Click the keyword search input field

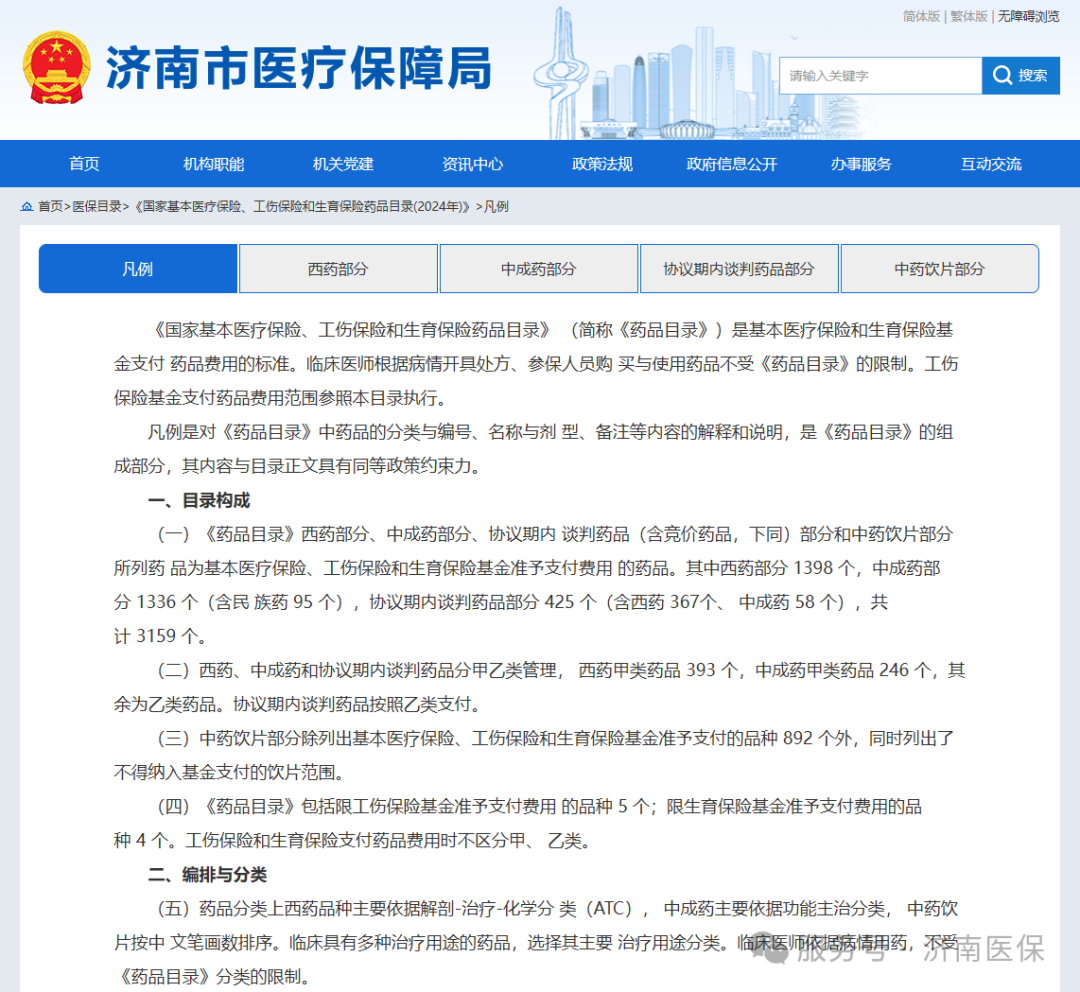click(880, 76)
